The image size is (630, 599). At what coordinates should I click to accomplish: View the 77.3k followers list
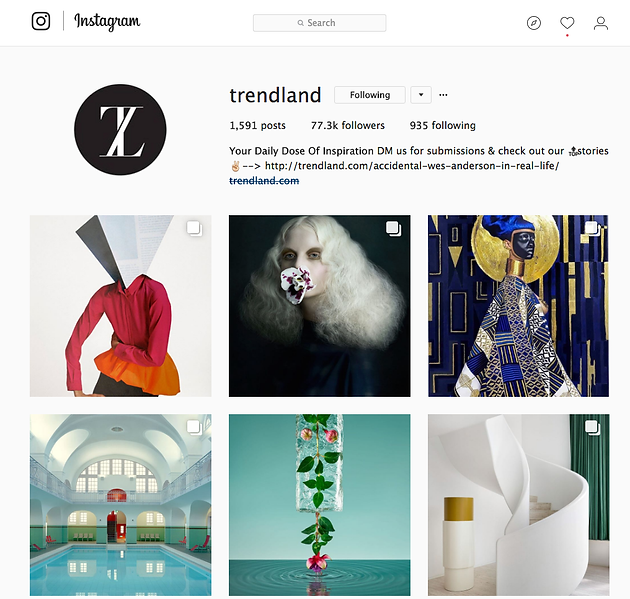pyautogui.click(x=348, y=126)
